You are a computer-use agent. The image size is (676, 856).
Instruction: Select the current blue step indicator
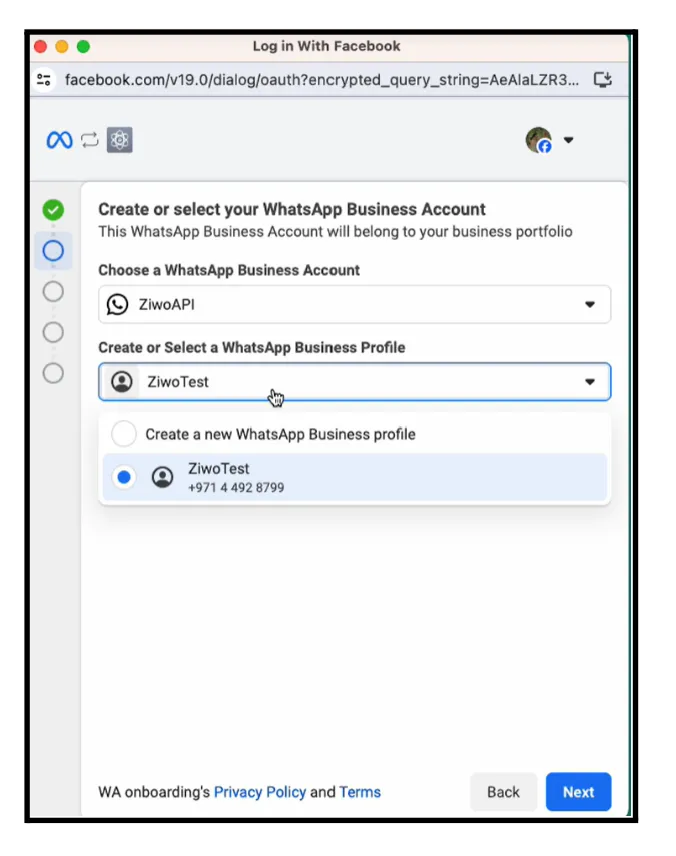[53, 251]
